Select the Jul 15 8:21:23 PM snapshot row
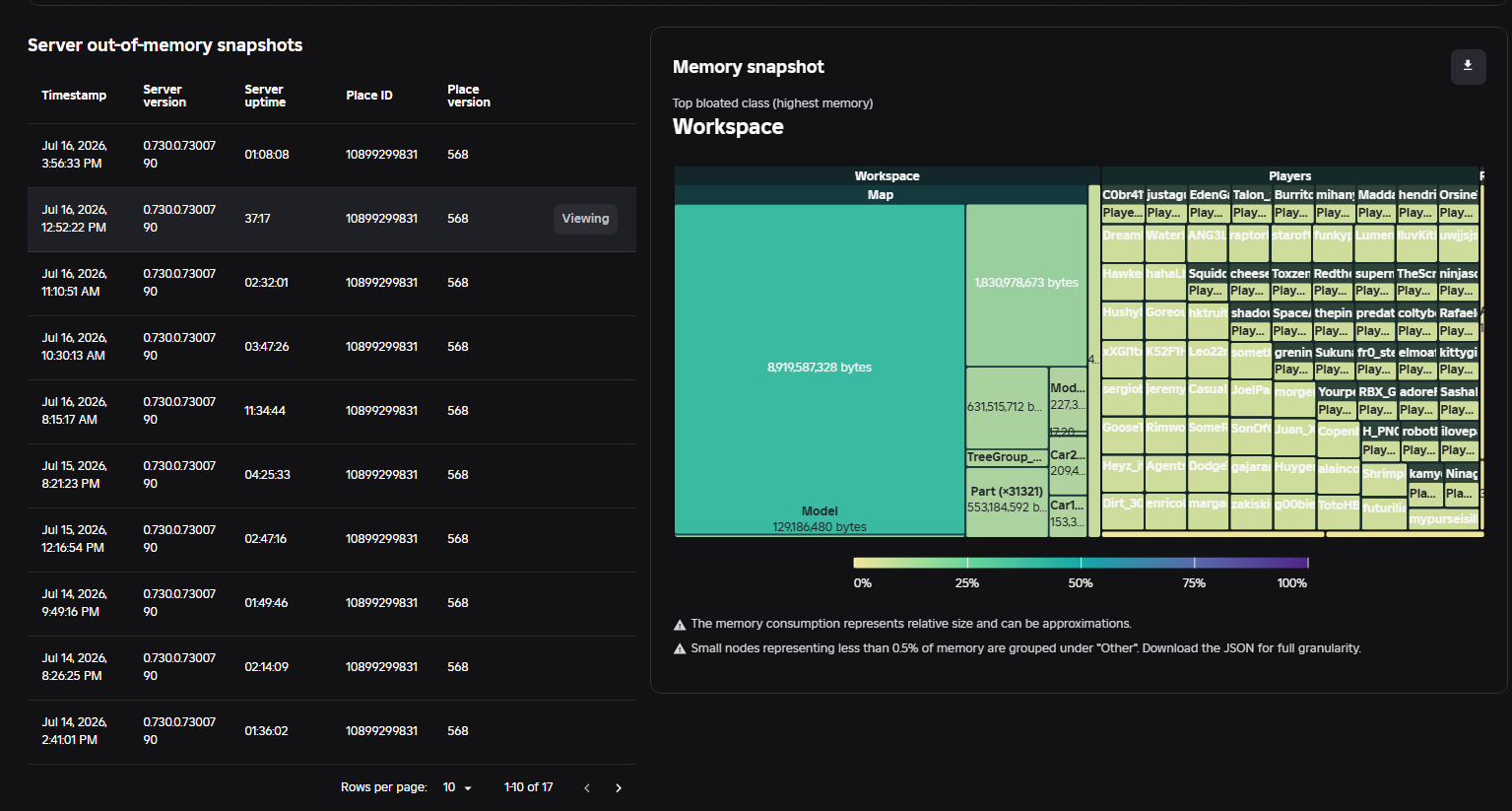Viewport: 1512px width, 811px height. pyautogui.click(x=332, y=475)
